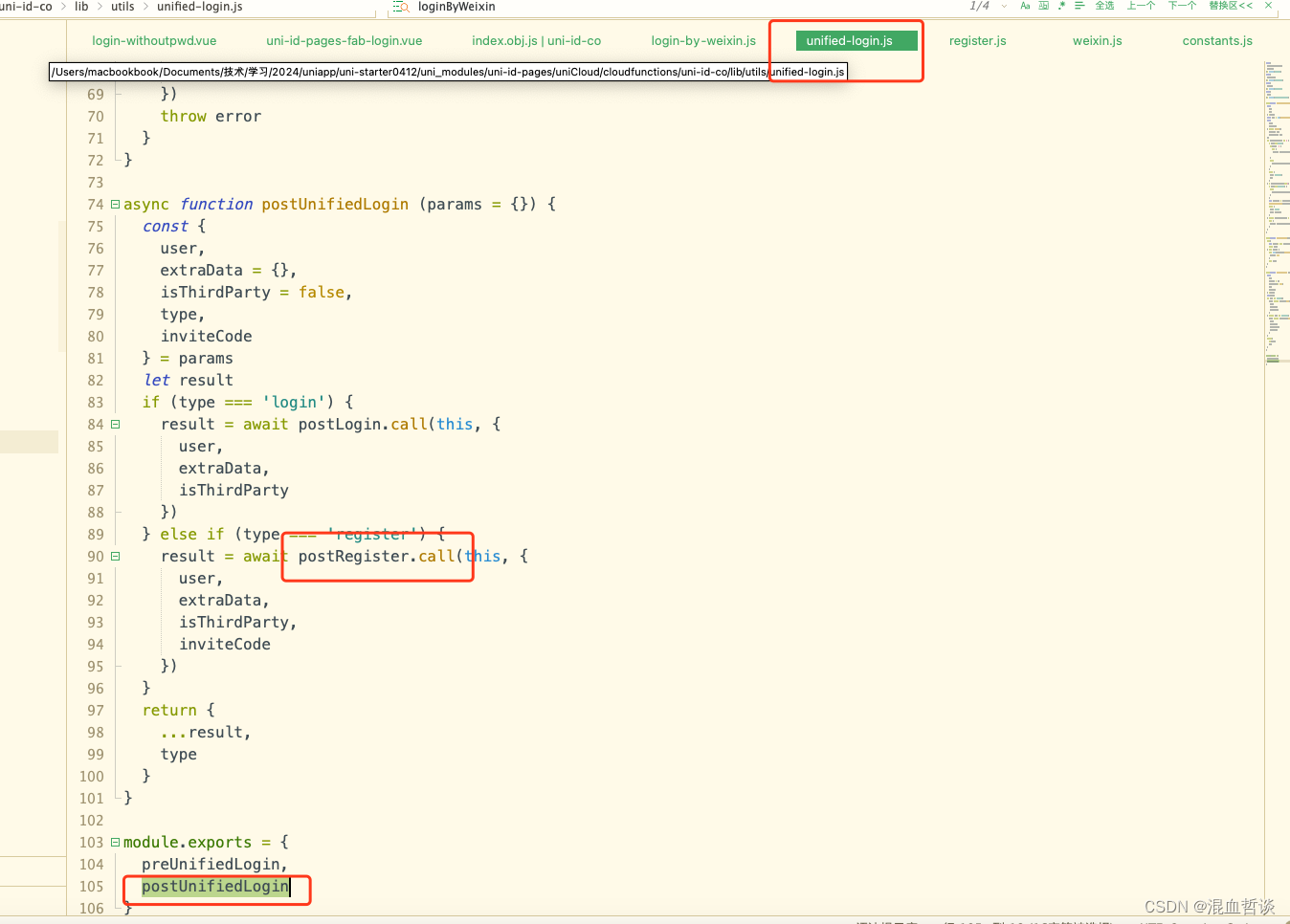Open search history dropdown arrow

pyautogui.click(x=1004, y=6)
